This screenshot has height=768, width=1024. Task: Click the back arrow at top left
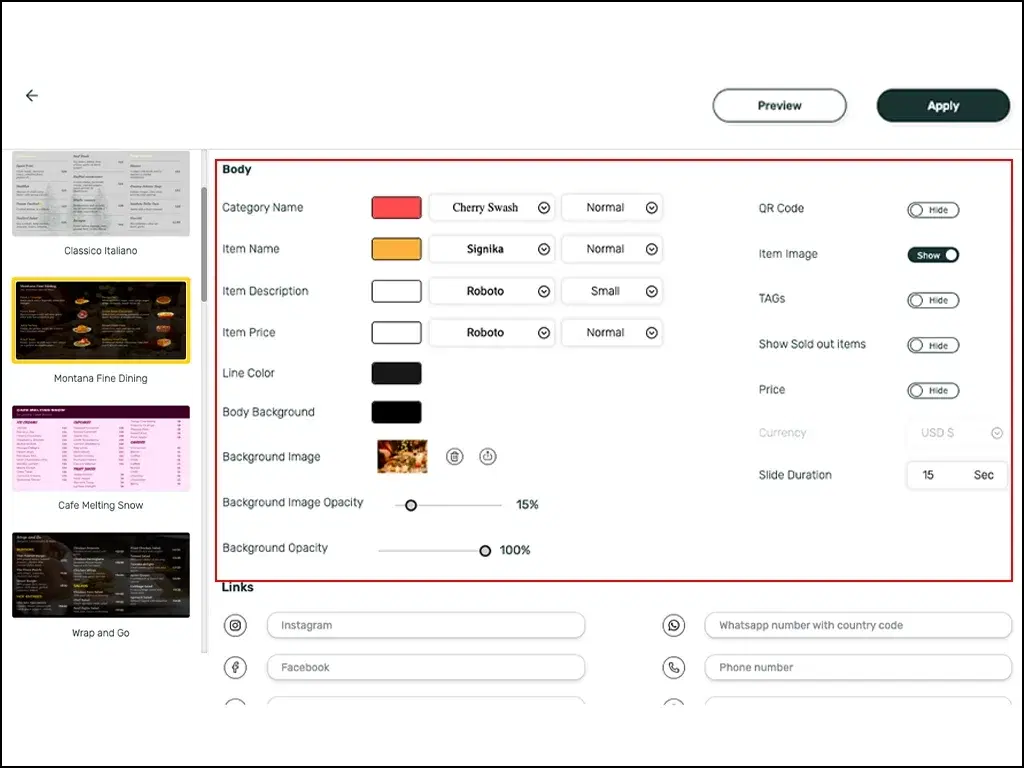tap(31, 95)
